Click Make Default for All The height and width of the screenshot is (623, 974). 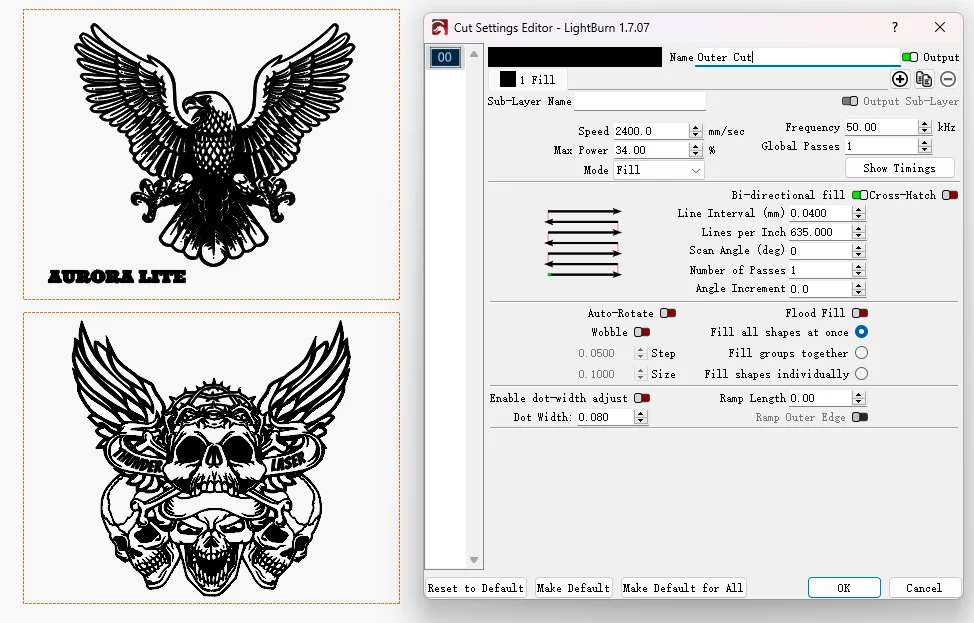683,588
